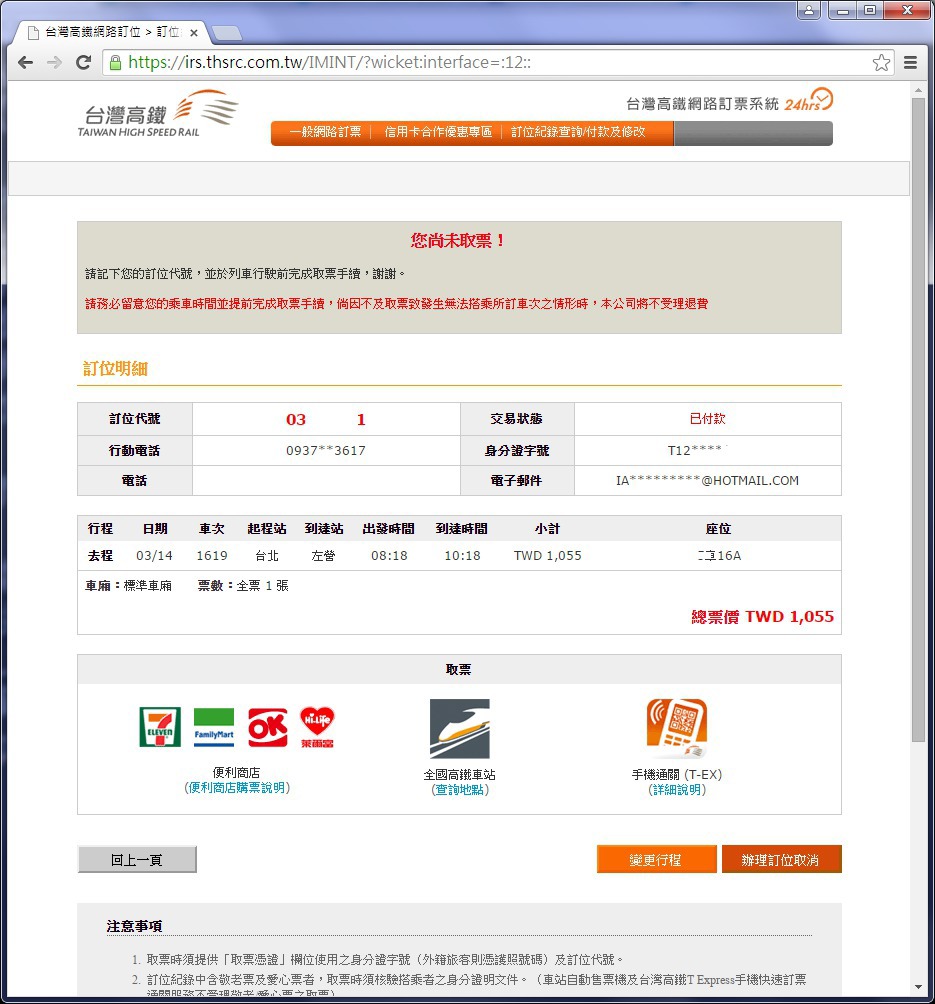Open the T-EX 詳細說明 link

(x=677, y=789)
